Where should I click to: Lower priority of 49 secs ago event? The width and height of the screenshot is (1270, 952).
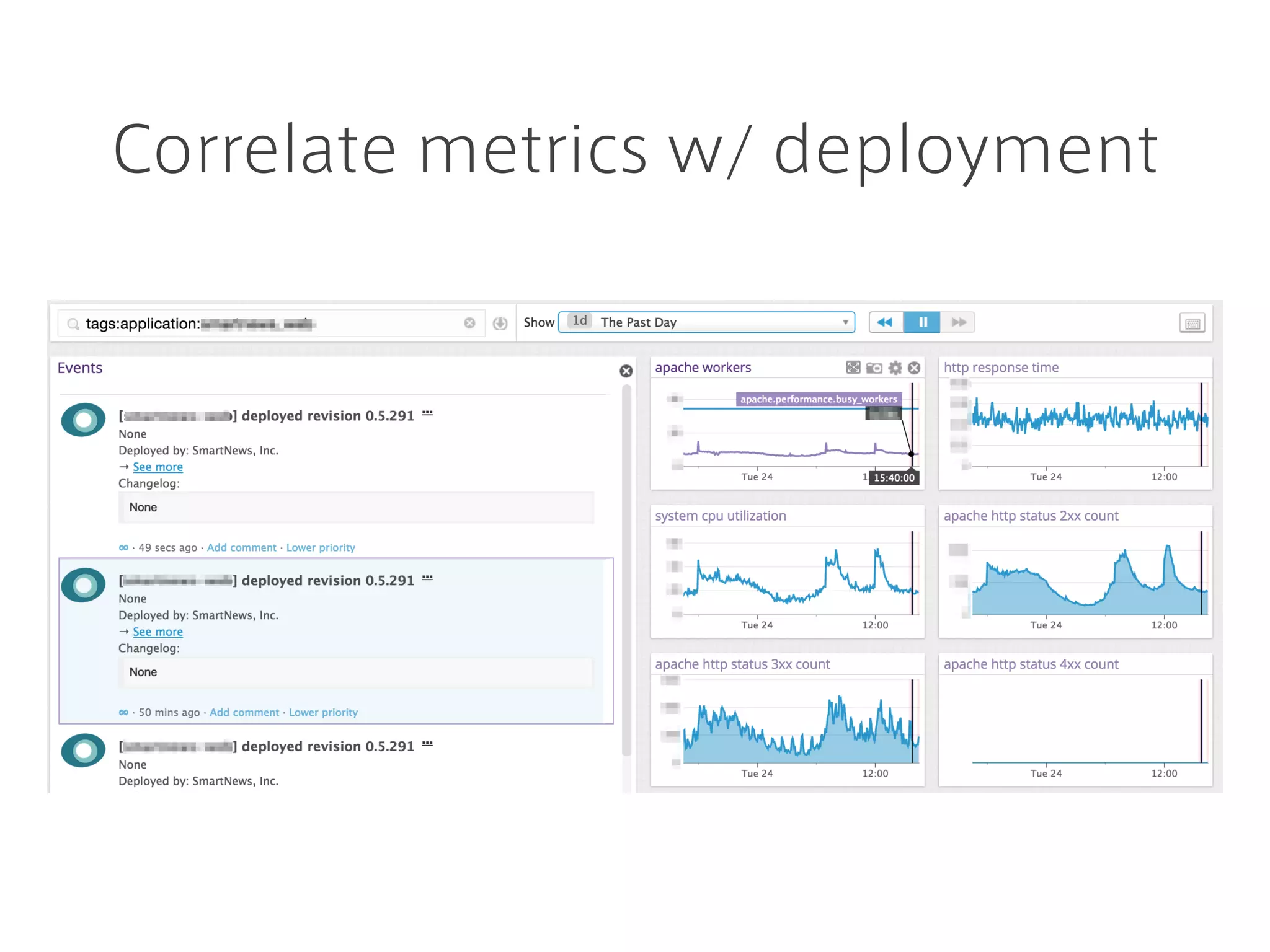pyautogui.click(x=320, y=547)
